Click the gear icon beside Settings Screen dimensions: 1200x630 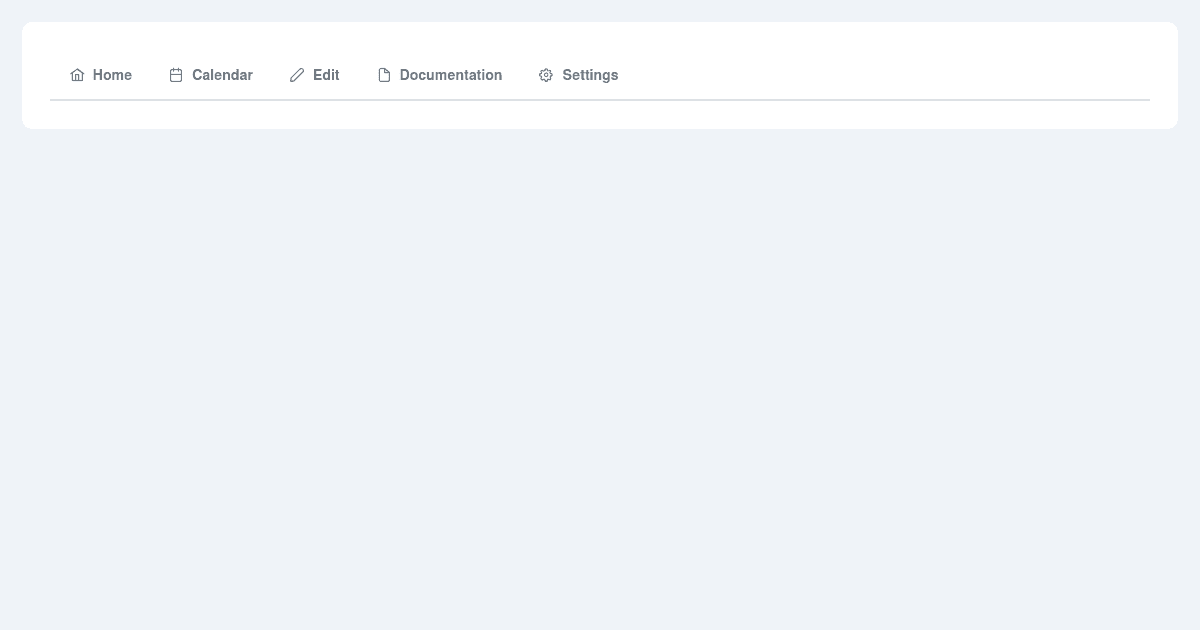[x=546, y=75]
